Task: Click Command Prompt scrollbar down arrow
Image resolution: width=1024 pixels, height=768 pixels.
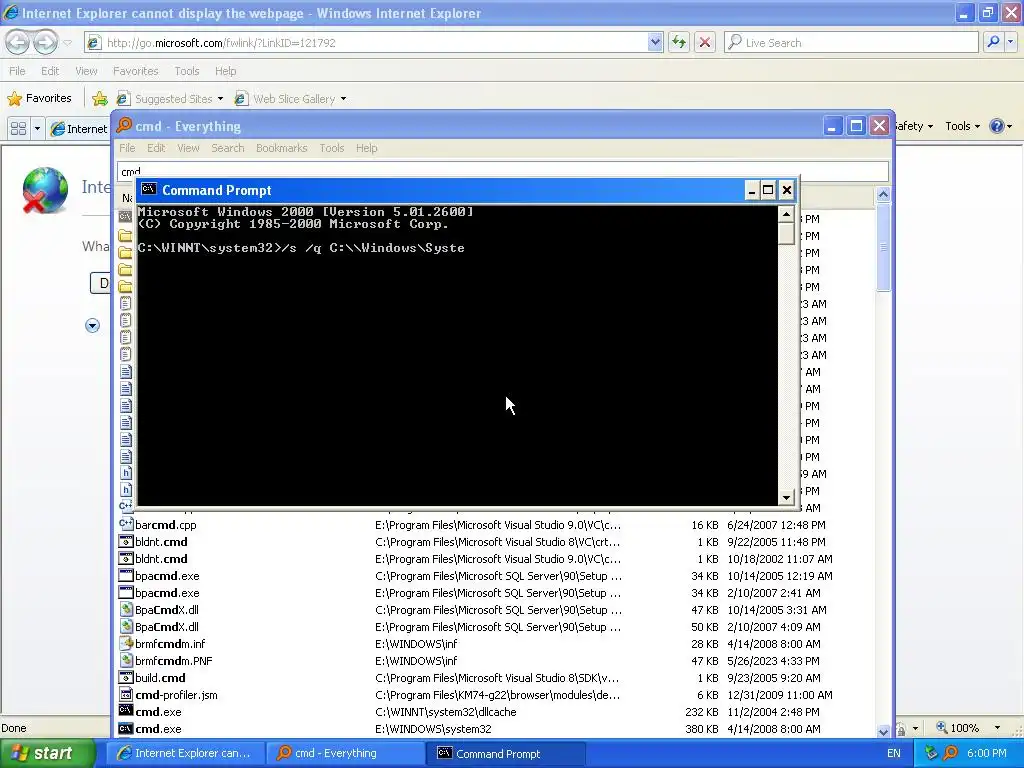Action: (786, 498)
